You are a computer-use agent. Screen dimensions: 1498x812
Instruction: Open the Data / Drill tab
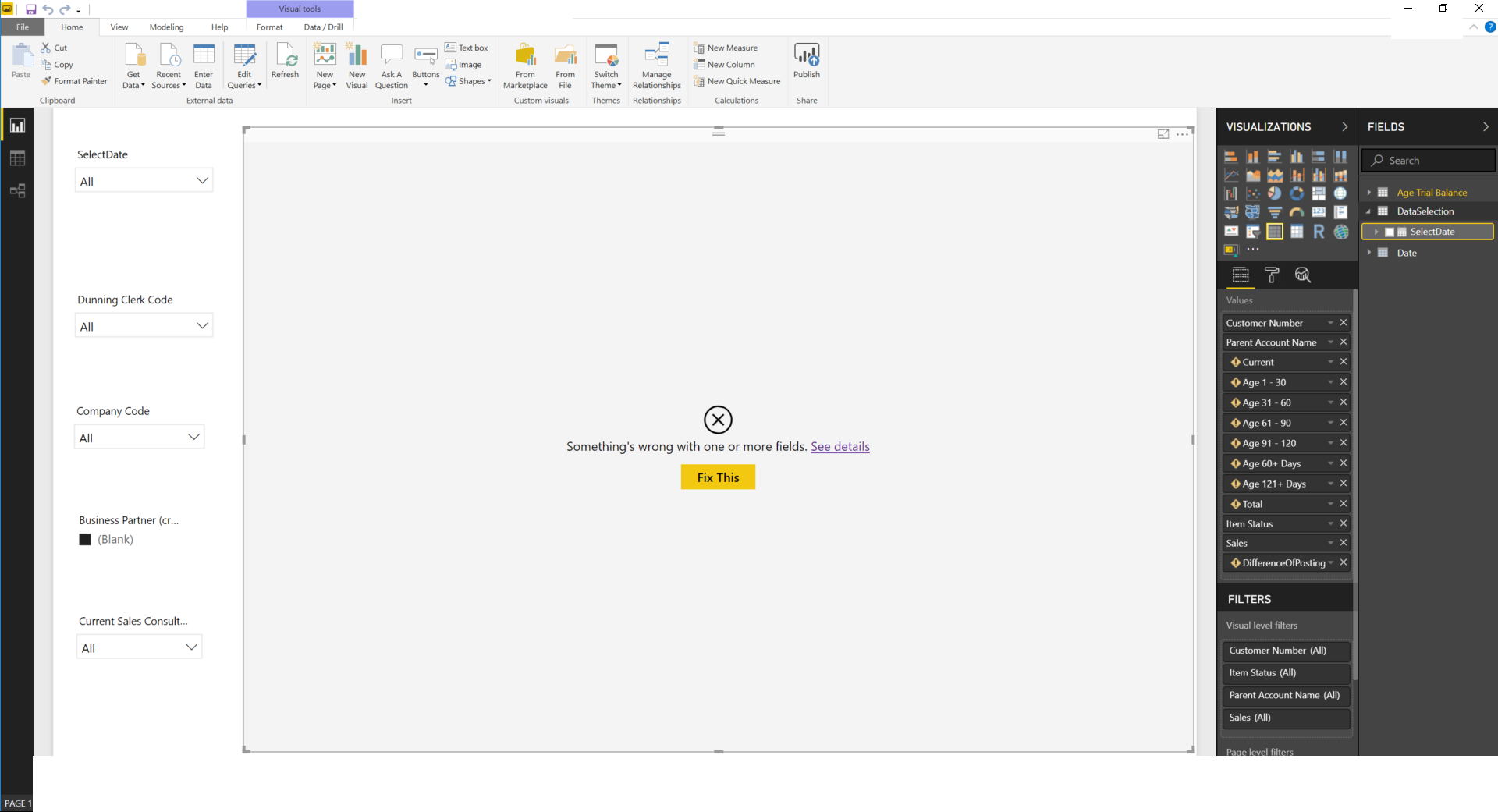(x=324, y=27)
